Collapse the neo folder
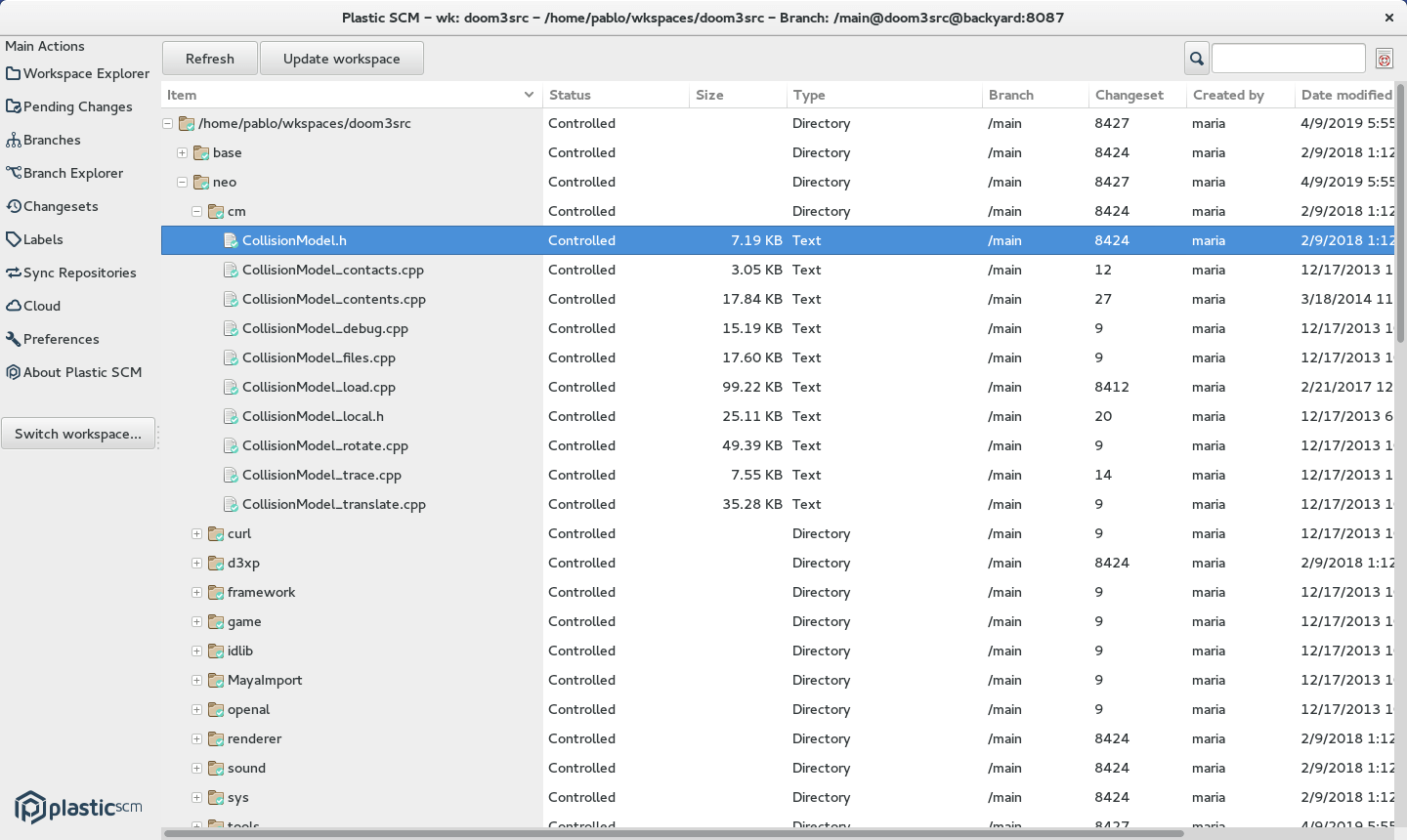The width and height of the screenshot is (1407, 840). click(182, 183)
